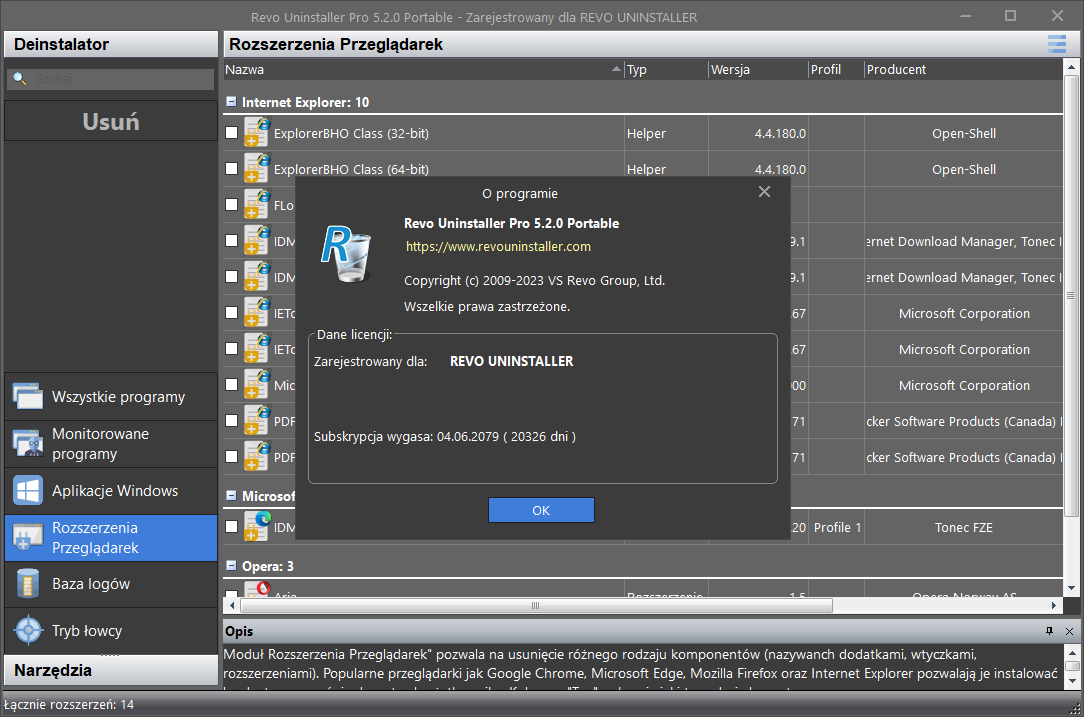Screen dimensions: 1084x717
Task: Toggle checkbox of first IDM Internet Explorer row
Action: click(232, 240)
